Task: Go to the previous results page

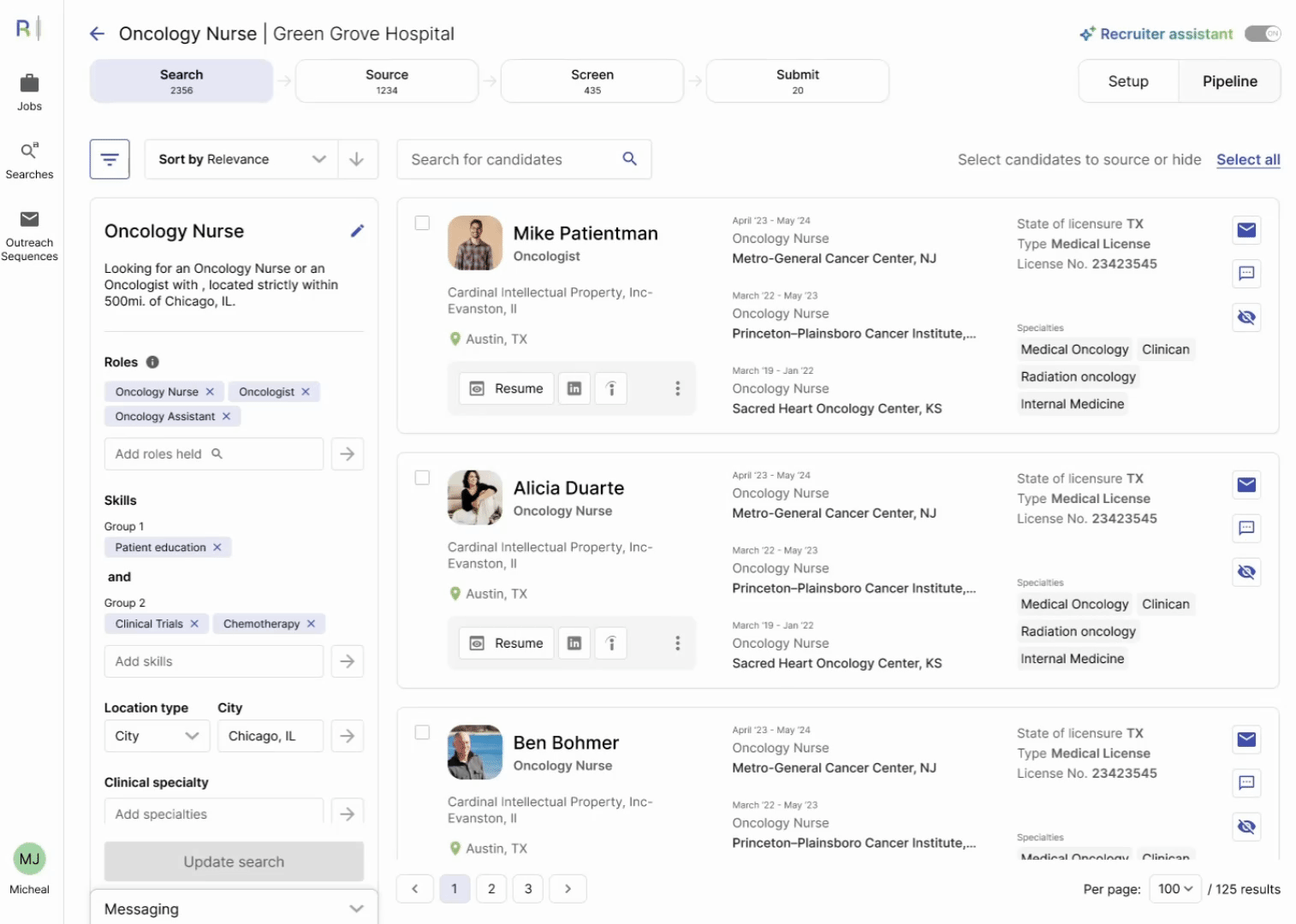Action: [x=415, y=889]
